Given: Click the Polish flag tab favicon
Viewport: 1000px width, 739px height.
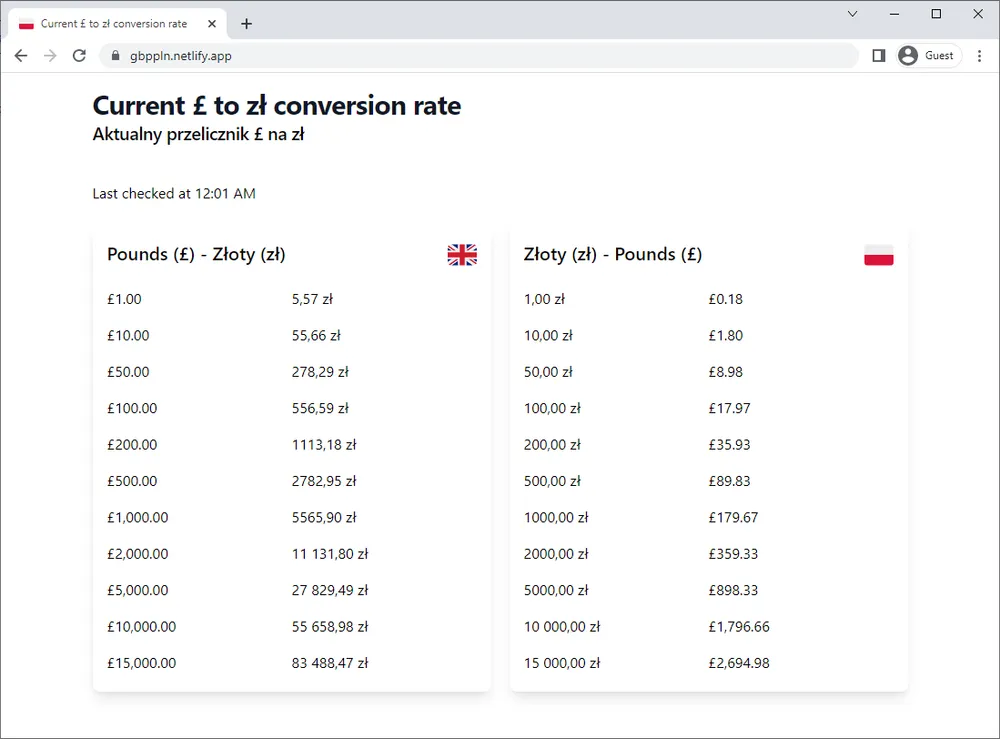Looking at the screenshot, I should coord(27,24).
